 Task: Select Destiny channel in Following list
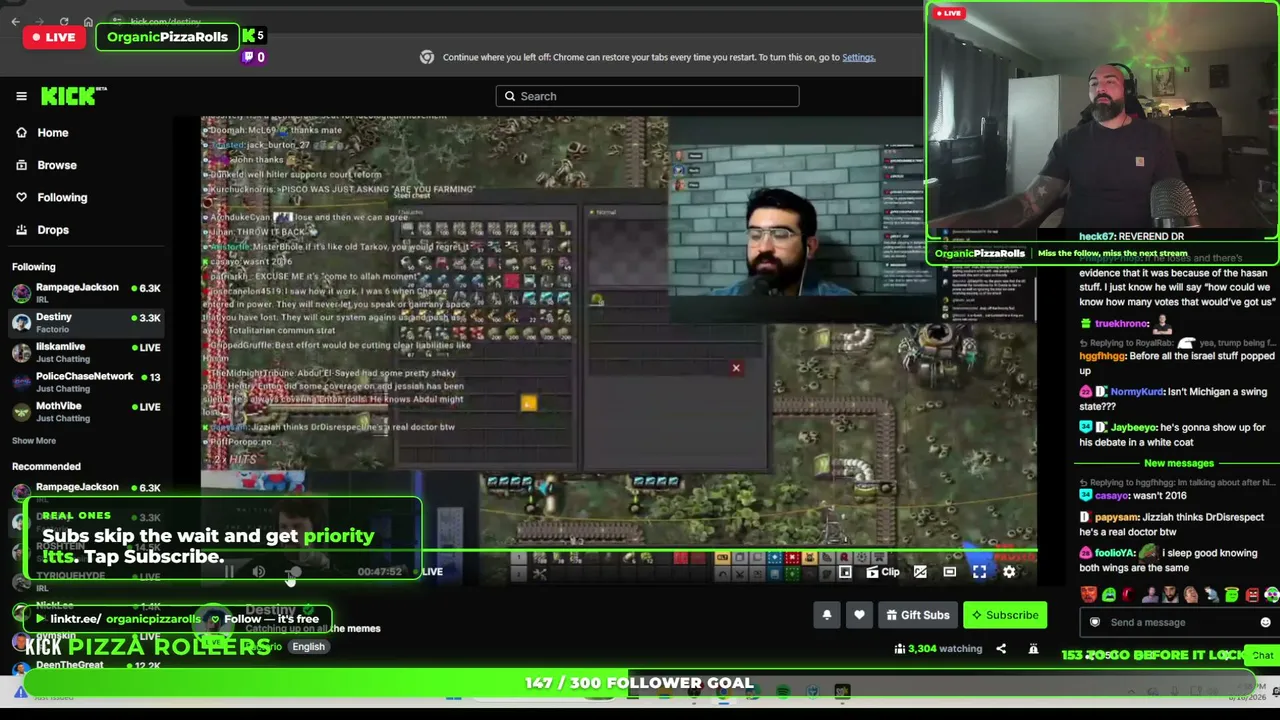pos(86,322)
